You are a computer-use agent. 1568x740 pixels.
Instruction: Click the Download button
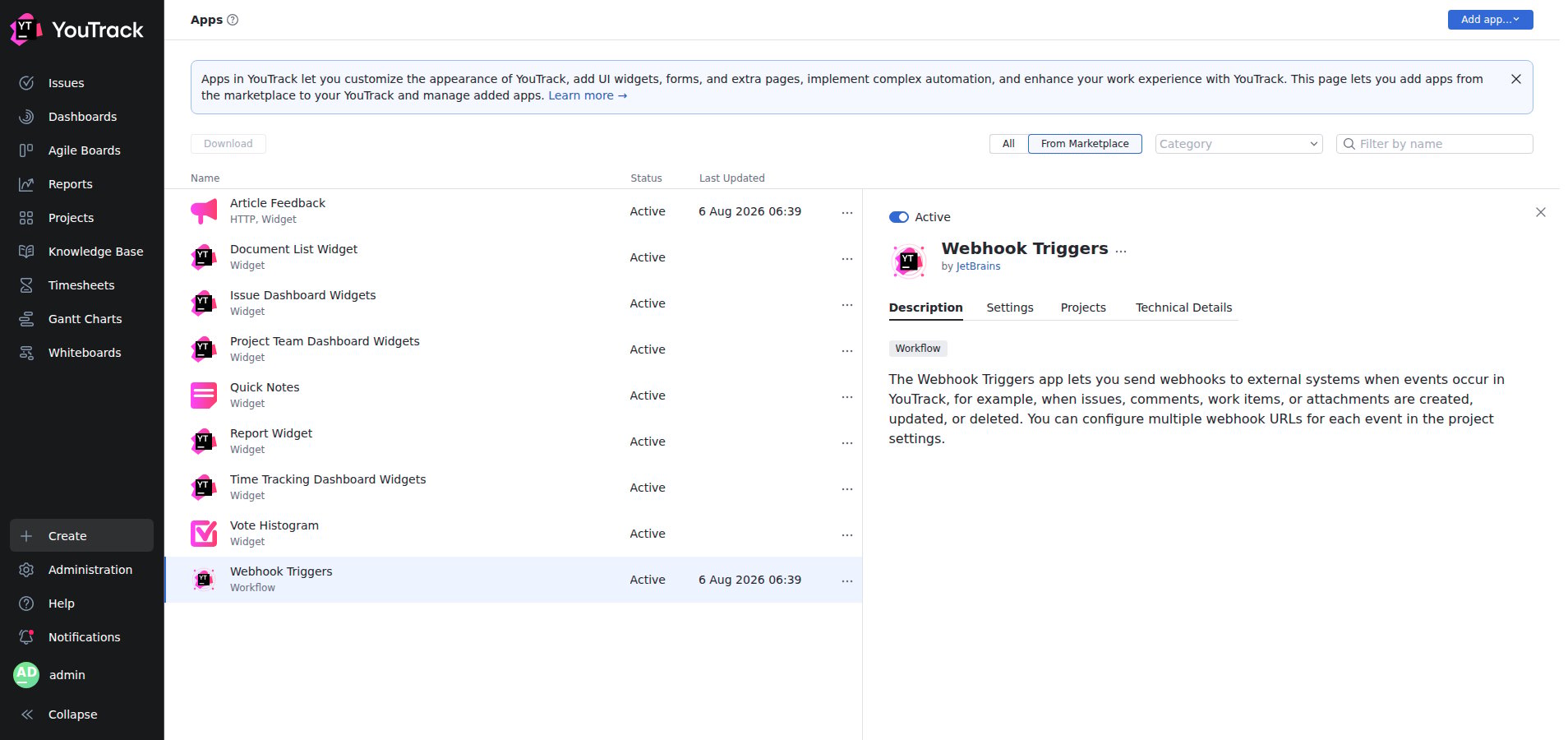pyautogui.click(x=228, y=144)
